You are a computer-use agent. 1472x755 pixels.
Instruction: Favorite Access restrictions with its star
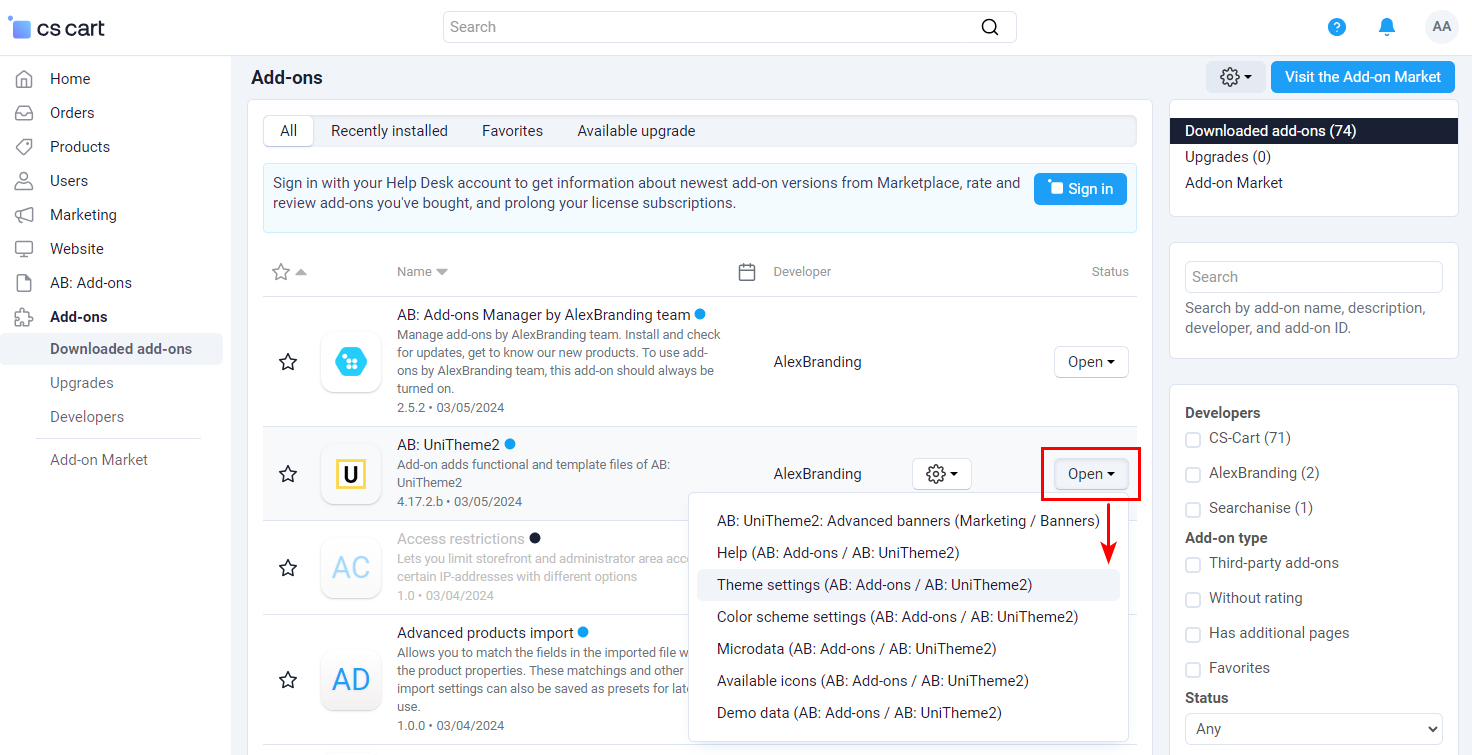[288, 568]
